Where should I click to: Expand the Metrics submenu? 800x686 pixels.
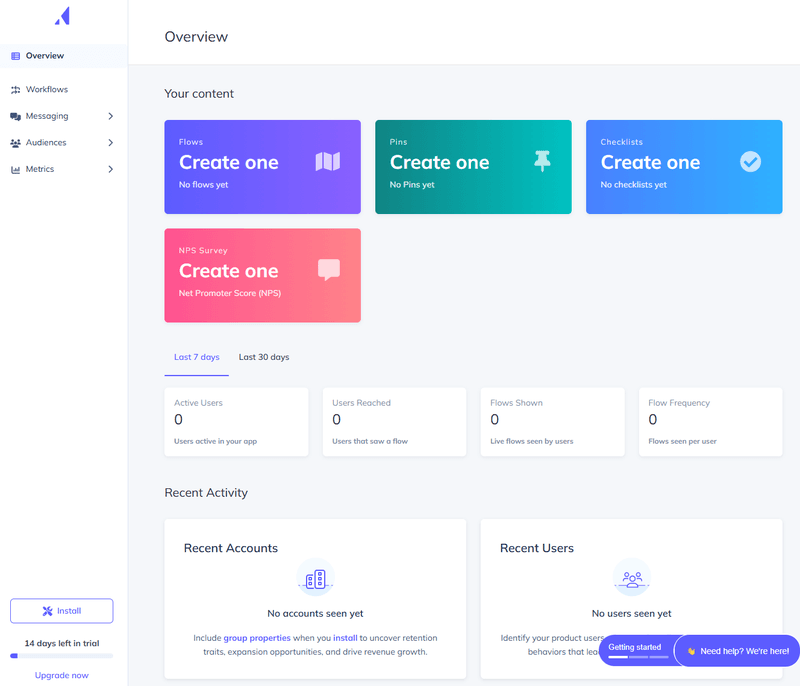pyautogui.click(x=113, y=169)
